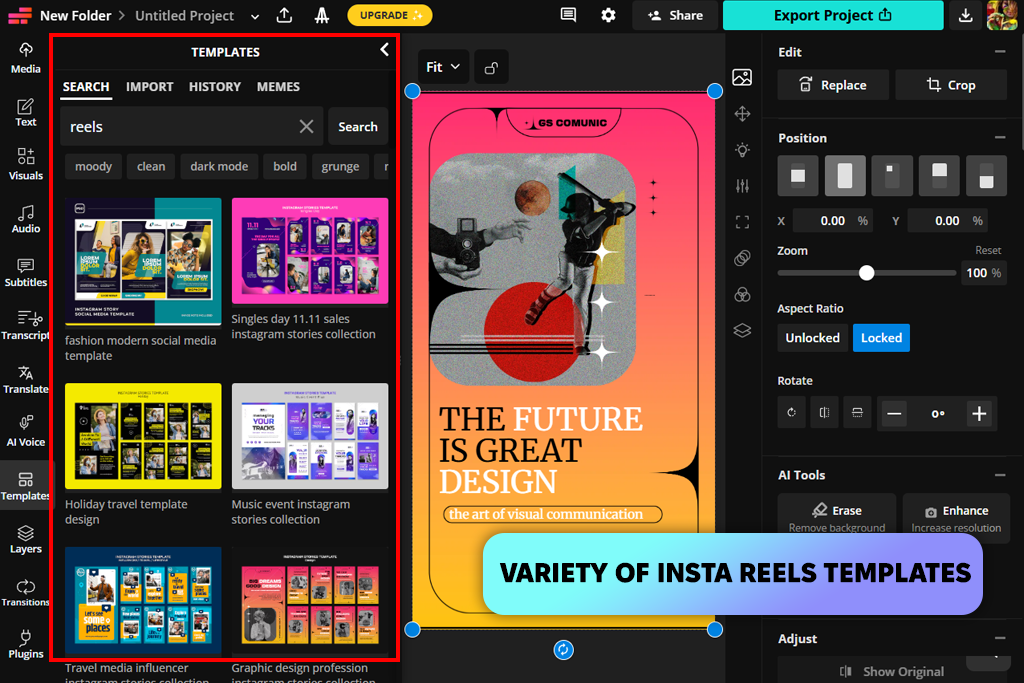The width and height of the screenshot is (1024, 683).
Task: Open the Fit zoom dropdown
Action: point(443,67)
